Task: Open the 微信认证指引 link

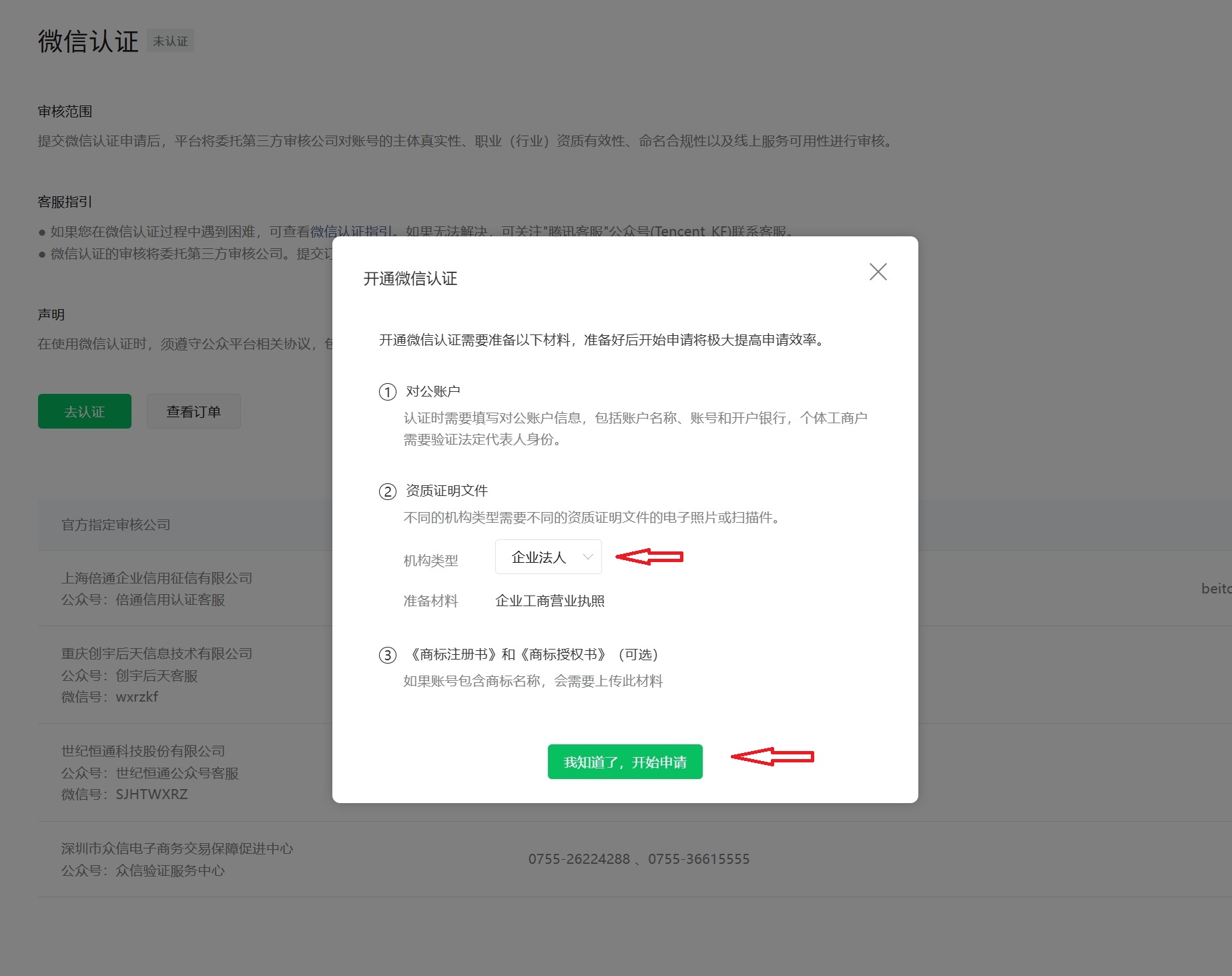Action: point(351,231)
